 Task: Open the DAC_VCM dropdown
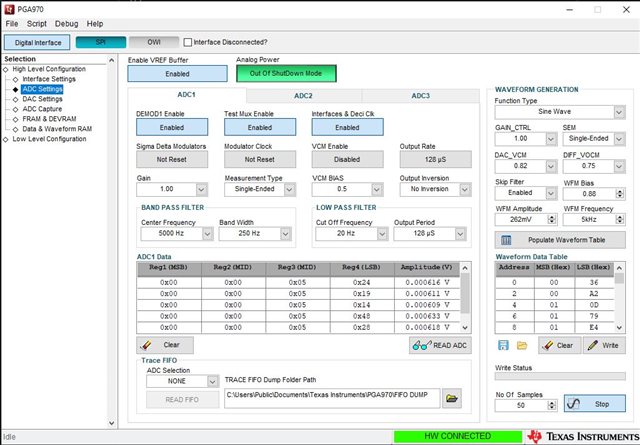point(551,166)
